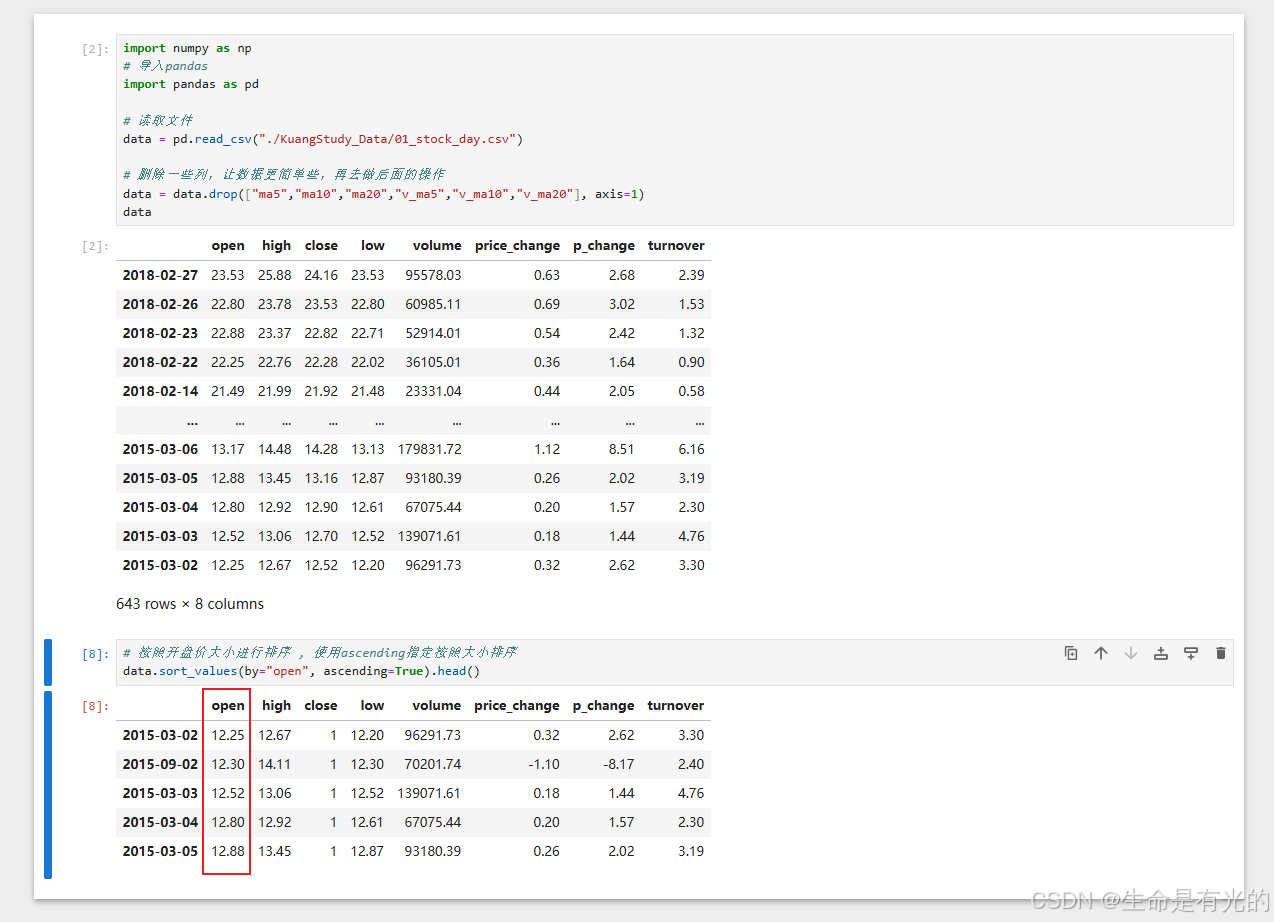This screenshot has width=1274, height=922.
Task: Delete the selected cell with the trash icon
Action: (1221, 653)
